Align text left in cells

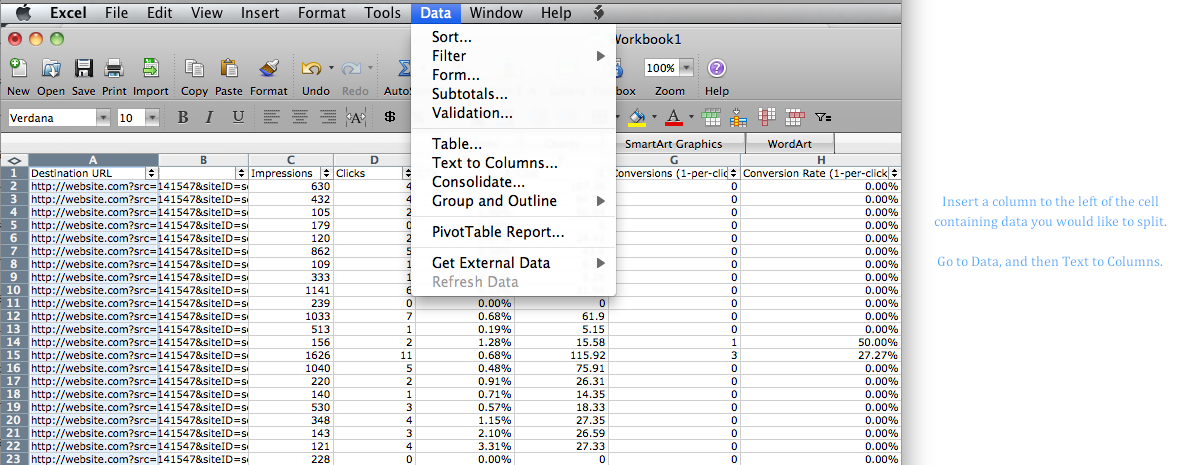click(x=273, y=117)
